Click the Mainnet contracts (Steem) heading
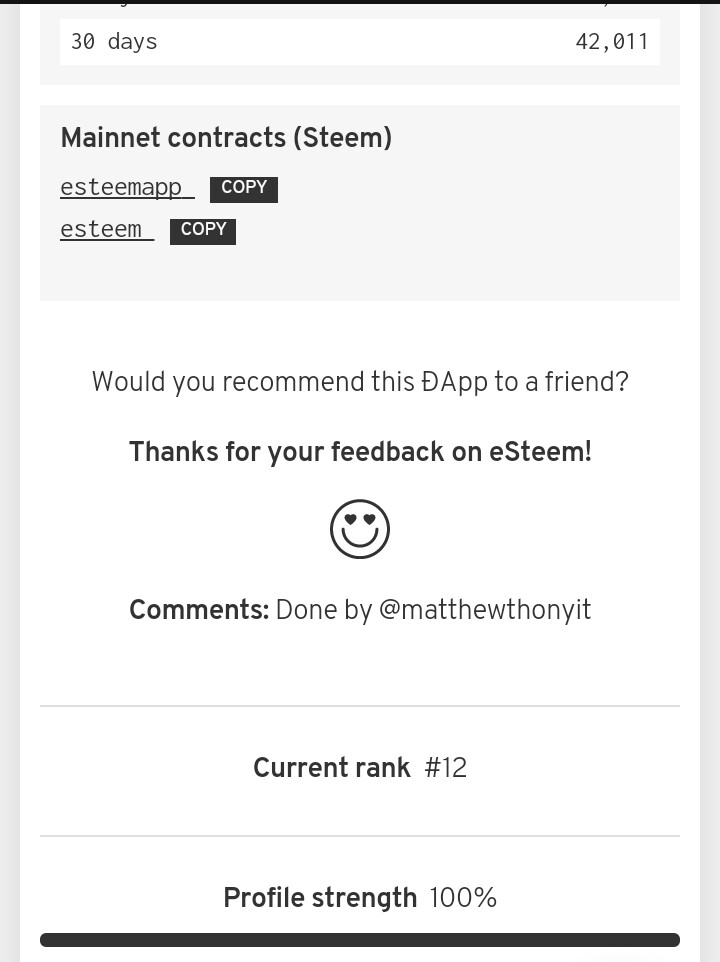This screenshot has width=720, height=962. [226, 137]
